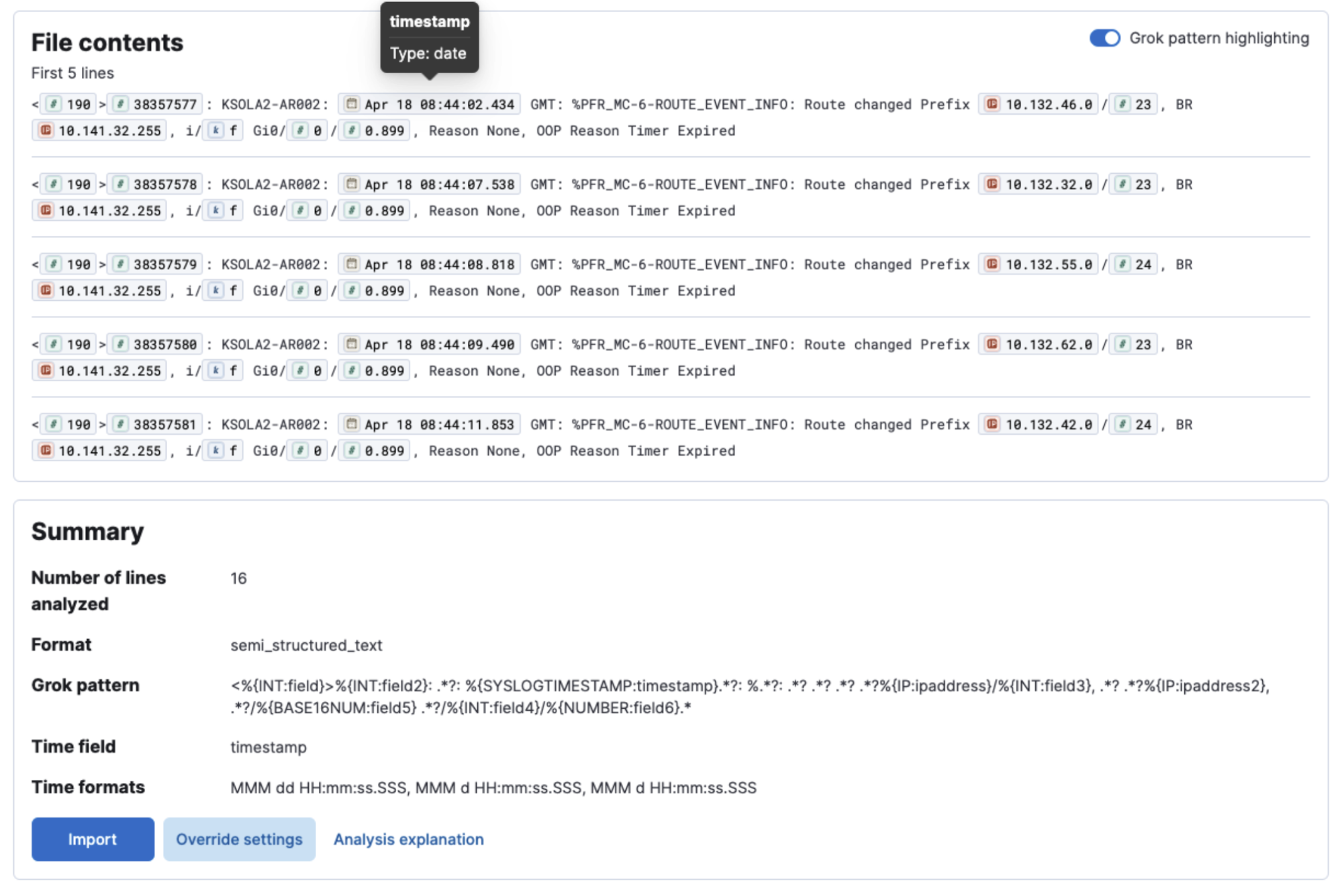
Task: Open Override settings
Action: [239, 839]
